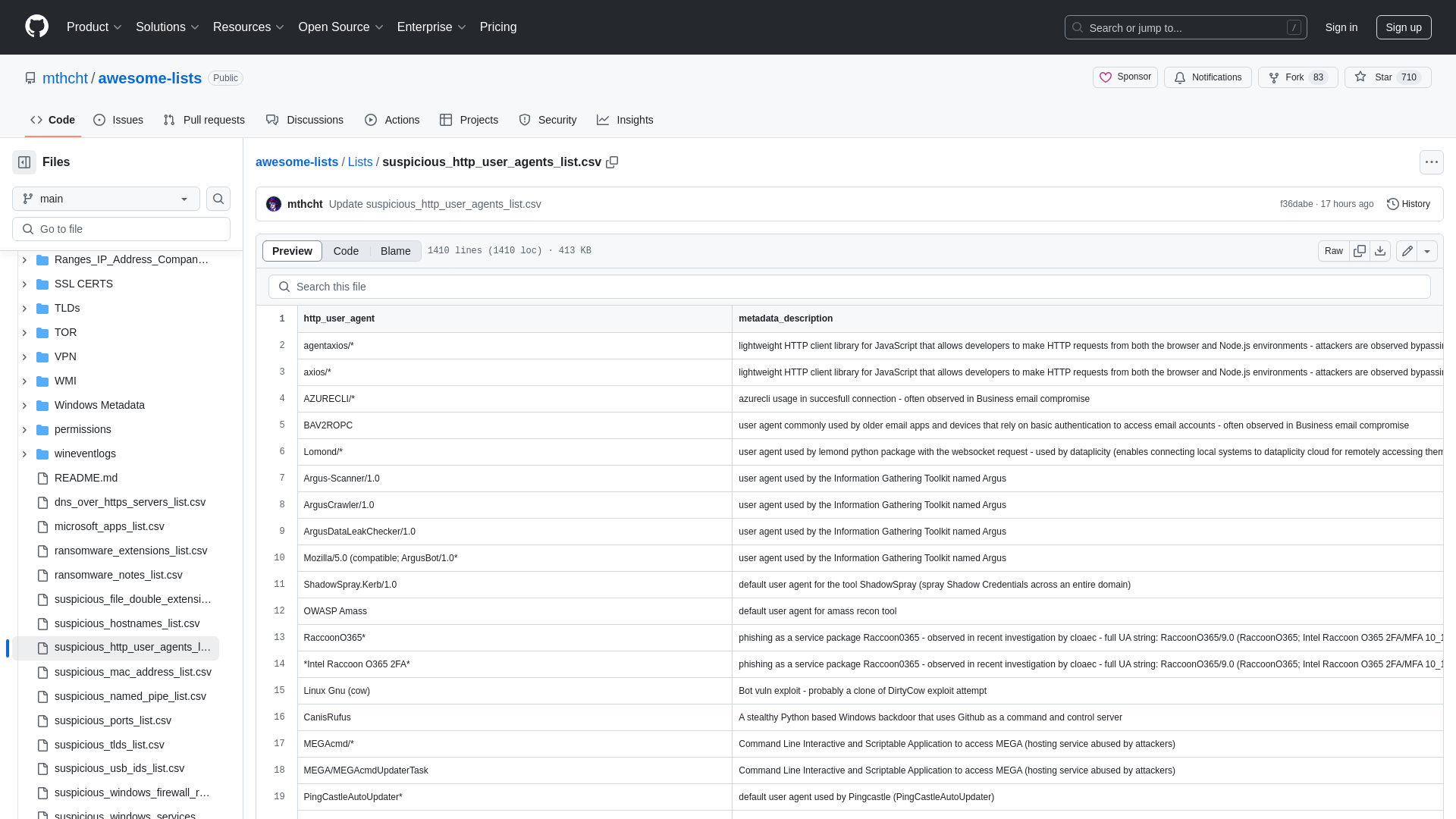The image size is (1456, 819).
Task: Expand the VPN folder in sidebar
Action: click(24, 356)
